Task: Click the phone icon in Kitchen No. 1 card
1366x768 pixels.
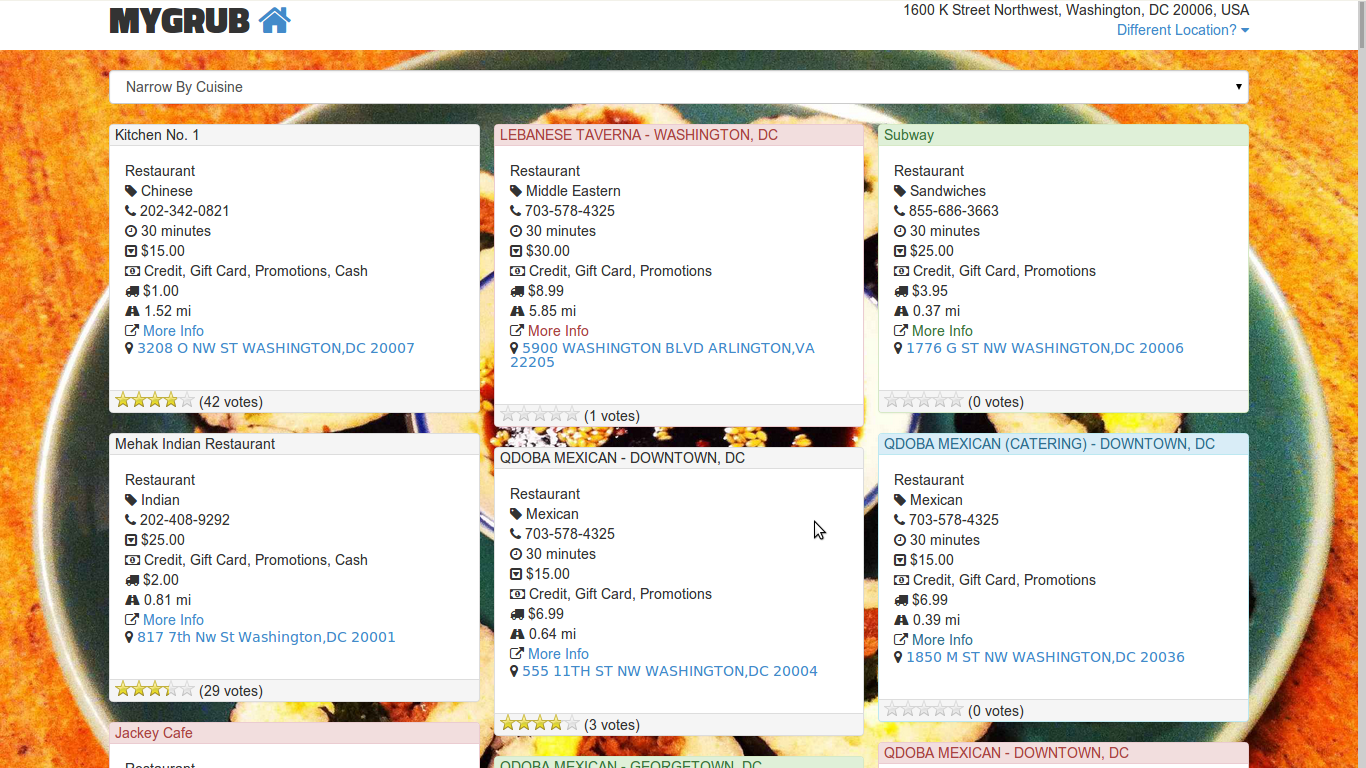Action: click(x=130, y=211)
